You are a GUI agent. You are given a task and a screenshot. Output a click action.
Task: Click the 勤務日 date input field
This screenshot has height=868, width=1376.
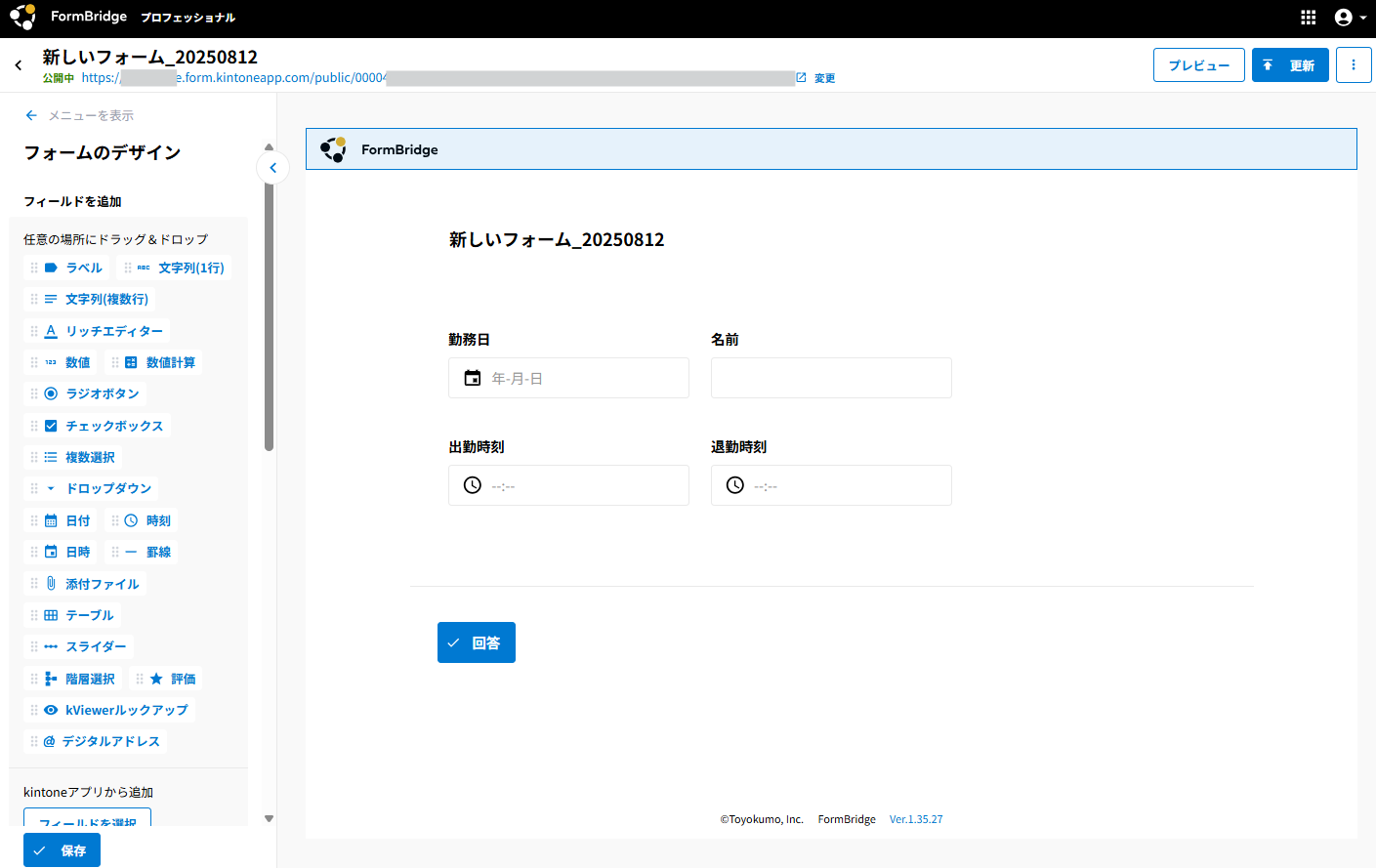pos(568,378)
